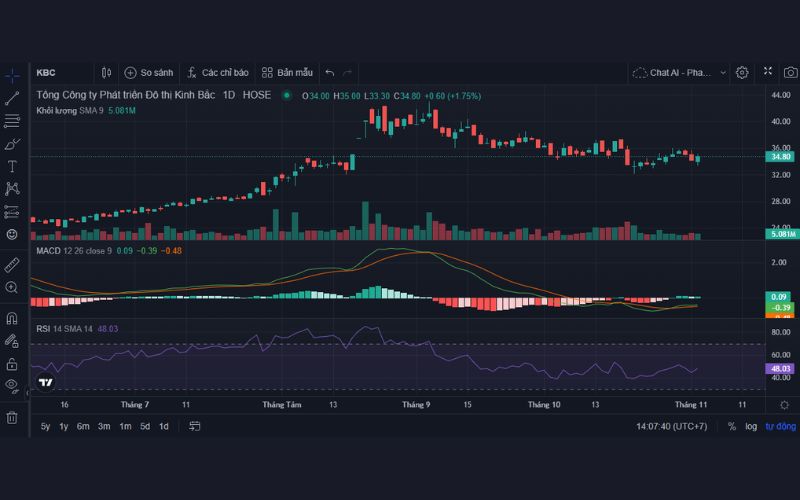The height and width of the screenshot is (500, 800).
Task: Open chart settings gear icon
Action: [x=742, y=72]
